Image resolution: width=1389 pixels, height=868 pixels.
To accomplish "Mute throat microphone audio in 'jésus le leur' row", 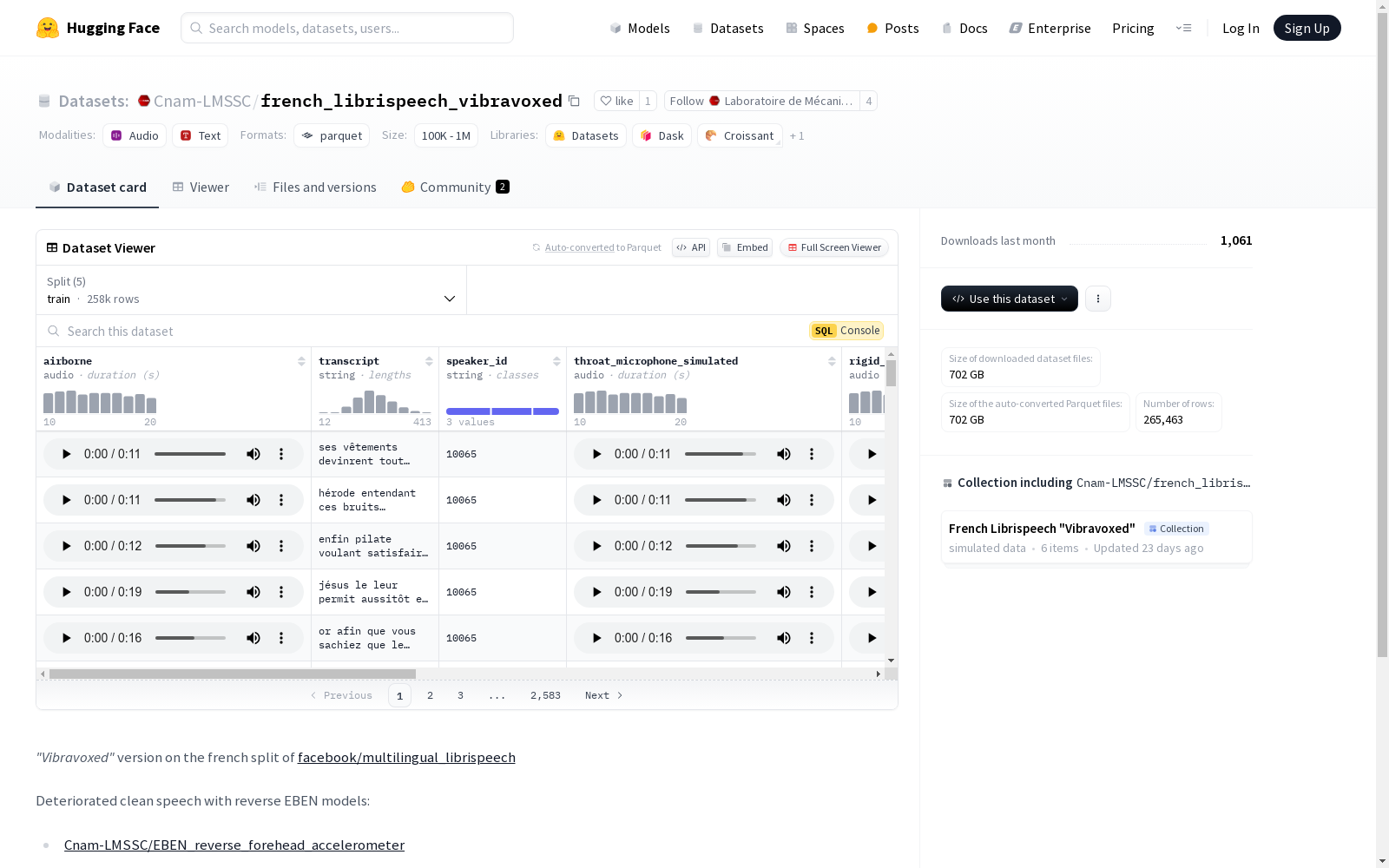I will click(784, 592).
